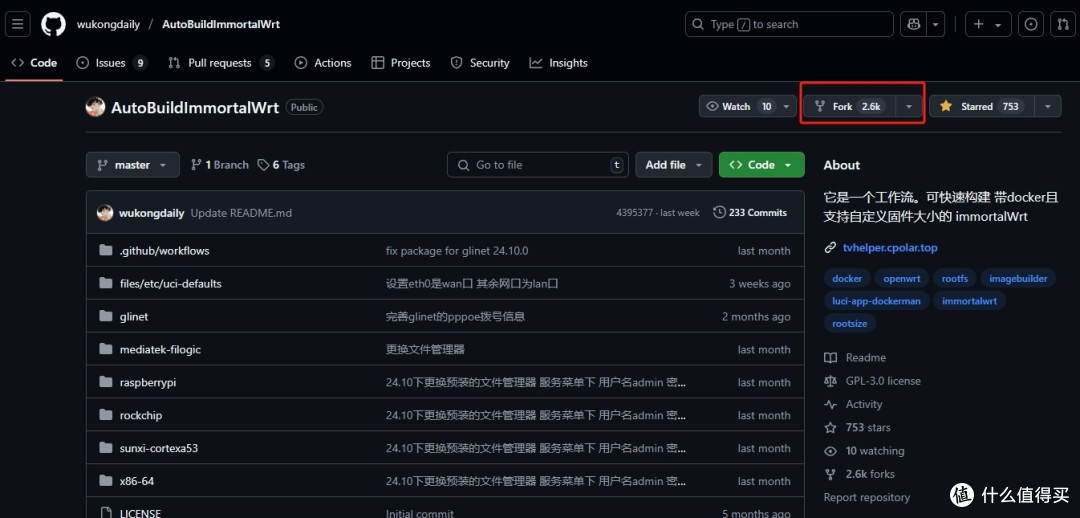
Task: Open the GPL-3.0 license link
Action: coord(873,381)
